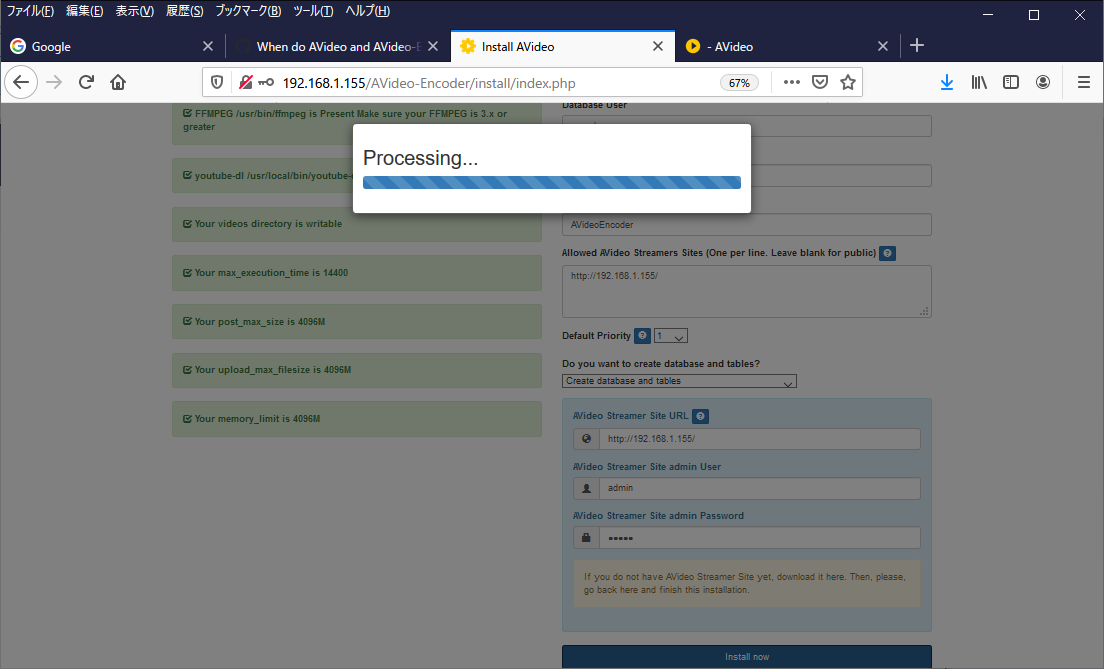Save page to Pocket

(820, 82)
